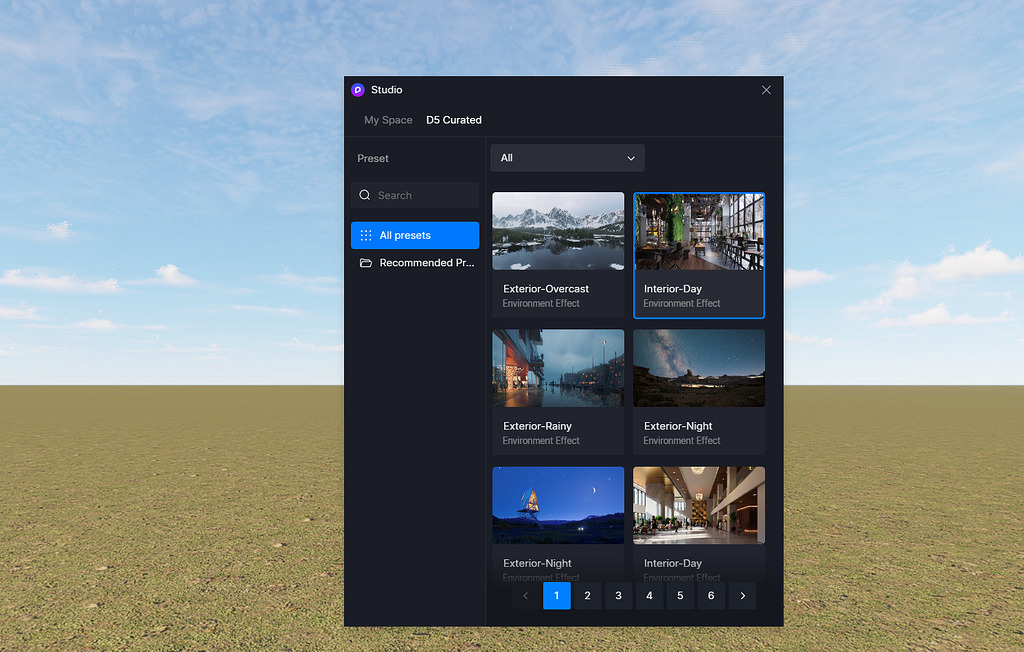Click the magnifier icon in Search box

coord(365,196)
